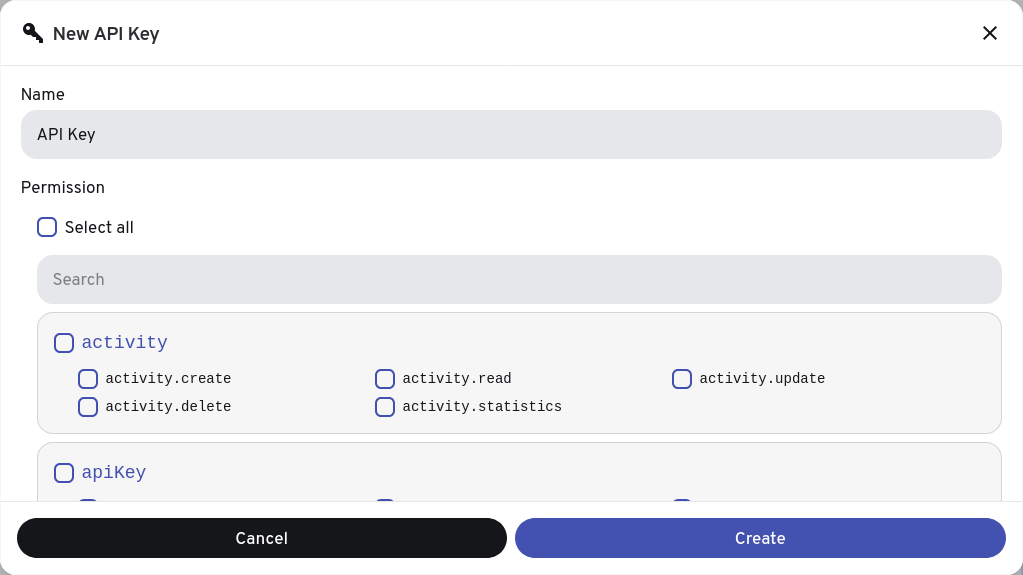
Task: Click the permission Search field
Action: click(519, 279)
